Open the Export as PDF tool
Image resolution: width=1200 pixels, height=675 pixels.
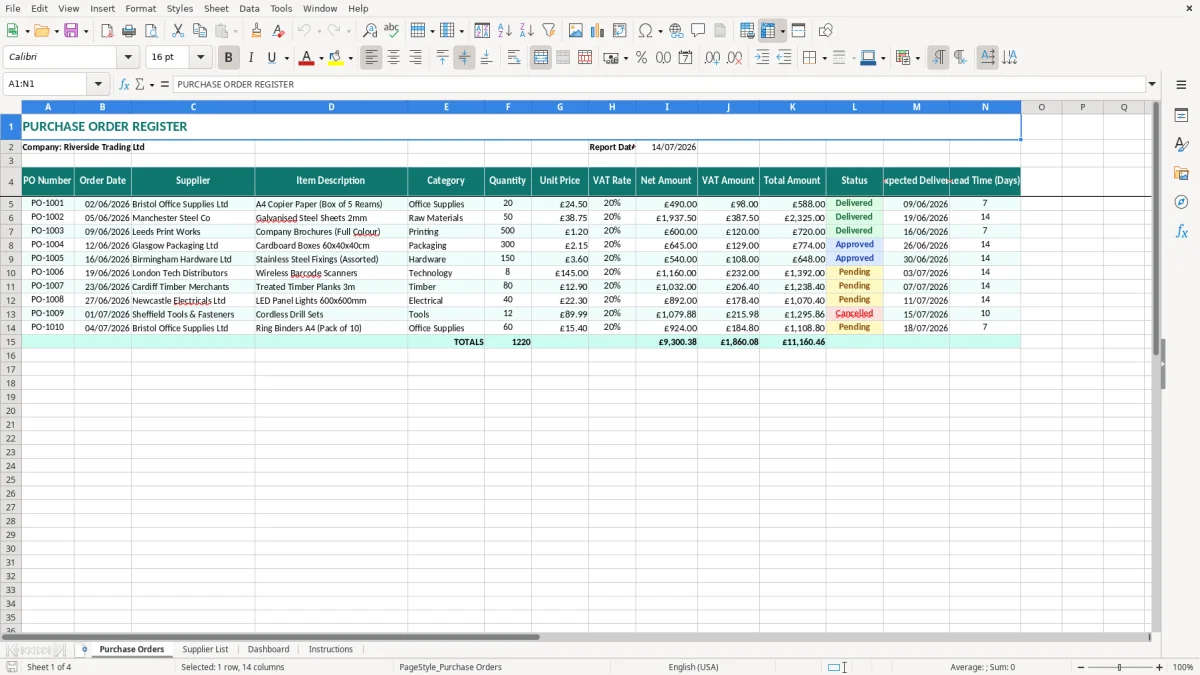coord(107,31)
